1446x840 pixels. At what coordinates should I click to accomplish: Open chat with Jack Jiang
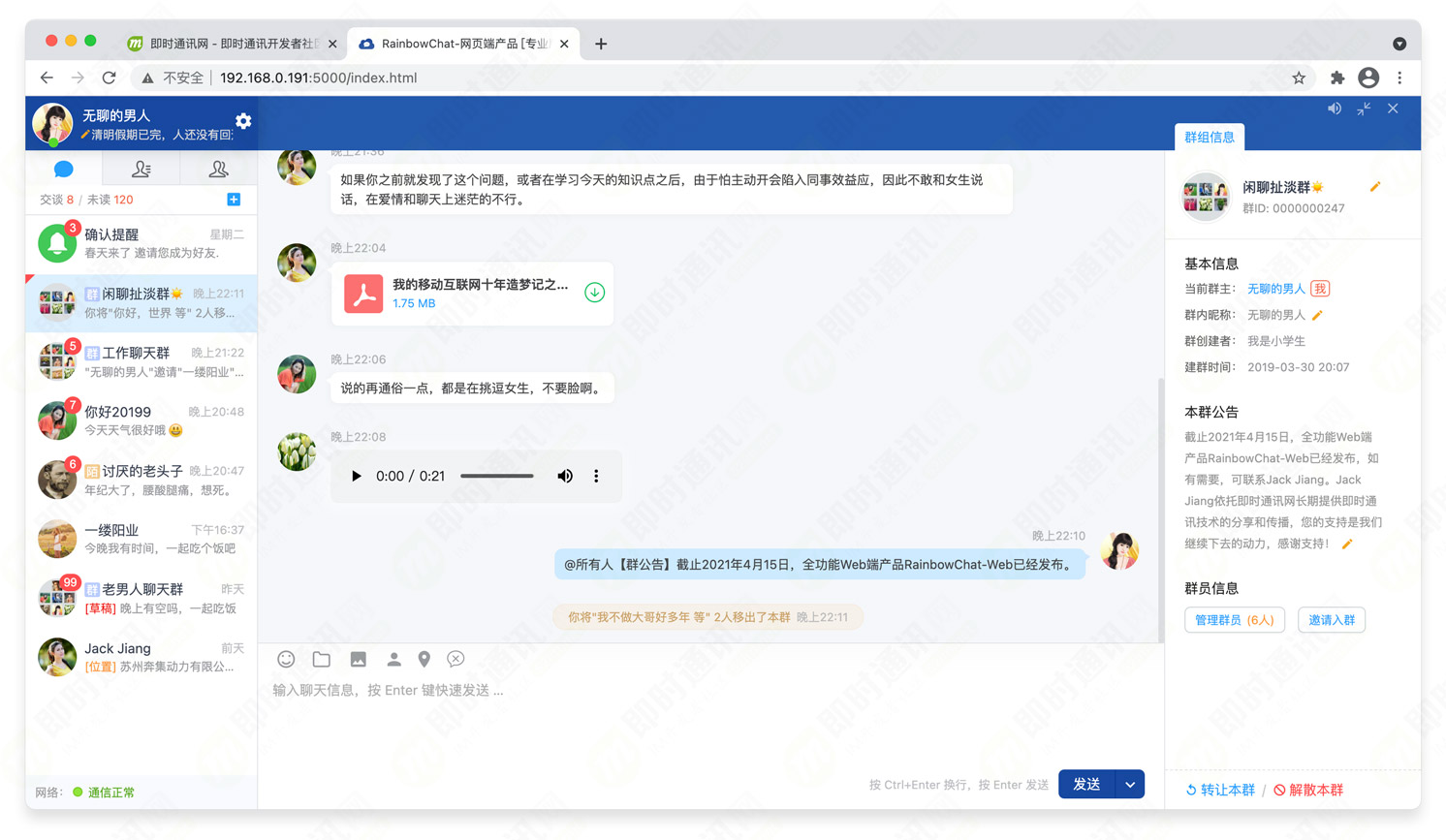pyautogui.click(x=141, y=657)
